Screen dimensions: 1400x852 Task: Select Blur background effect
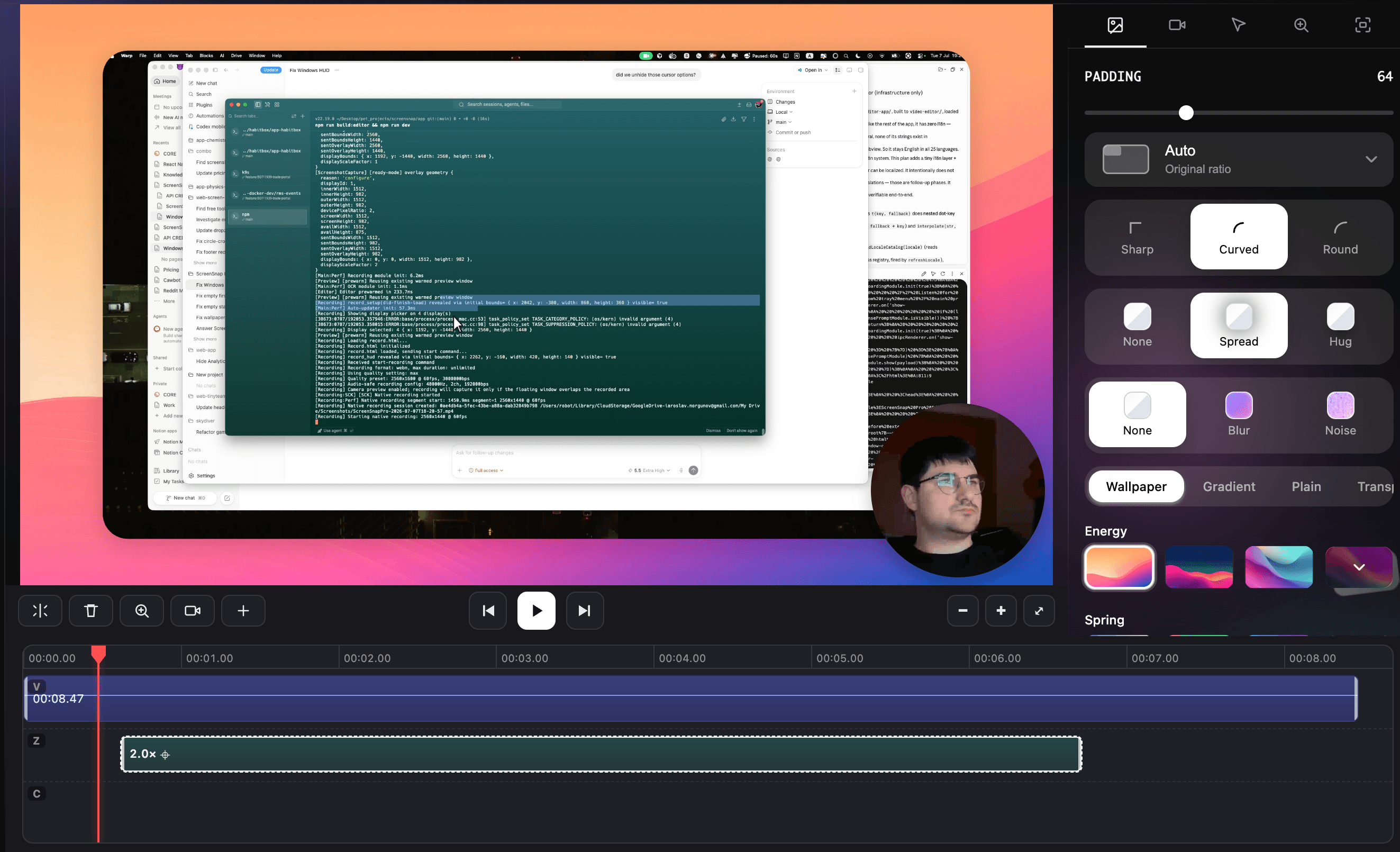1239,414
